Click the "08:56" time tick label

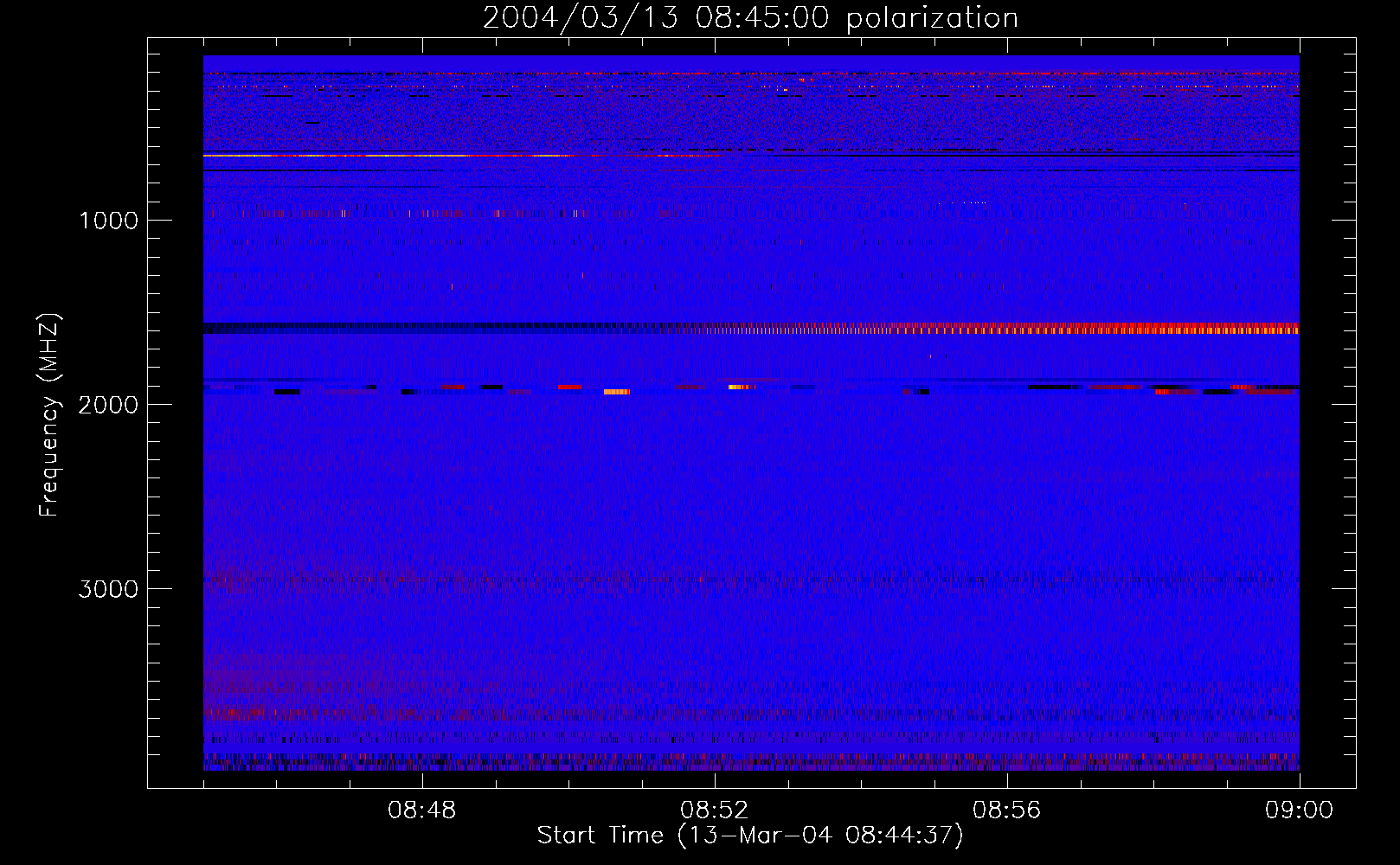pyautogui.click(x=1007, y=811)
